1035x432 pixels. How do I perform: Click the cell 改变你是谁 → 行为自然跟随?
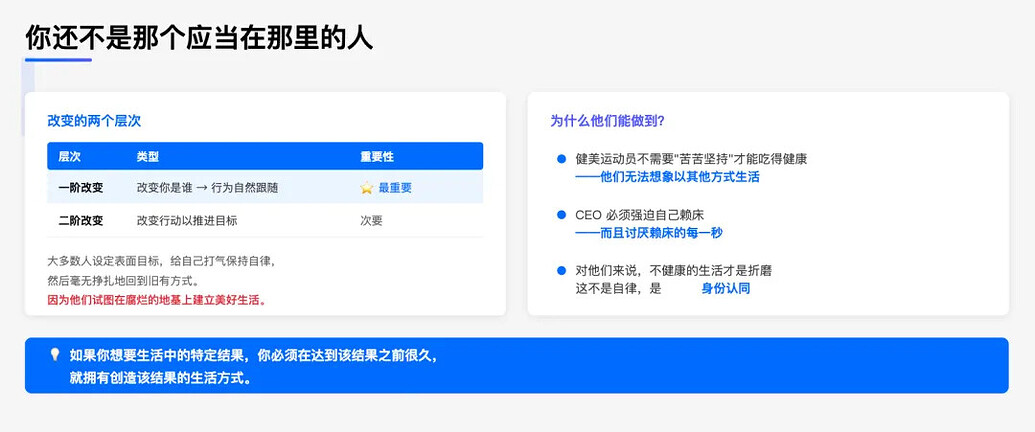click(207, 188)
